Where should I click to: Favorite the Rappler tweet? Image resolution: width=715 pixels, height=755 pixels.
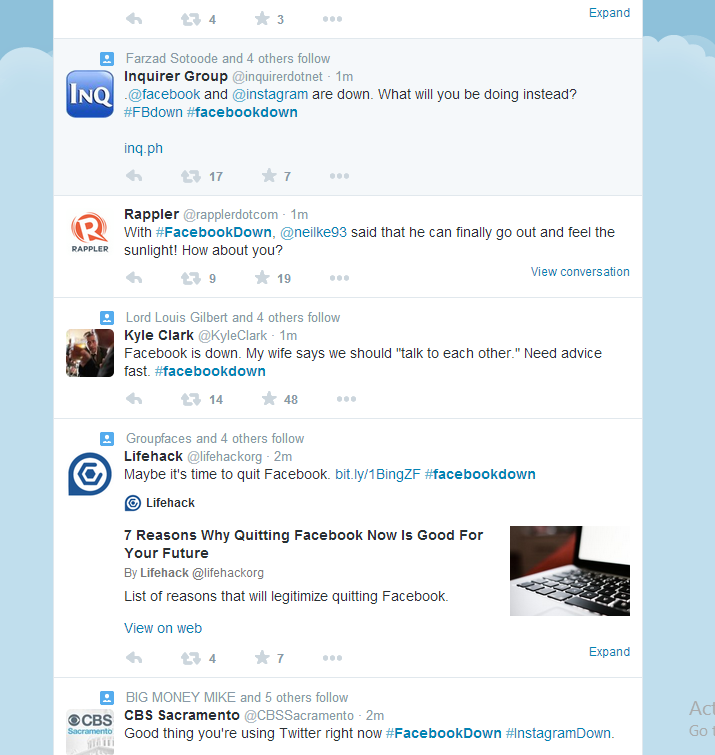[x=262, y=278]
